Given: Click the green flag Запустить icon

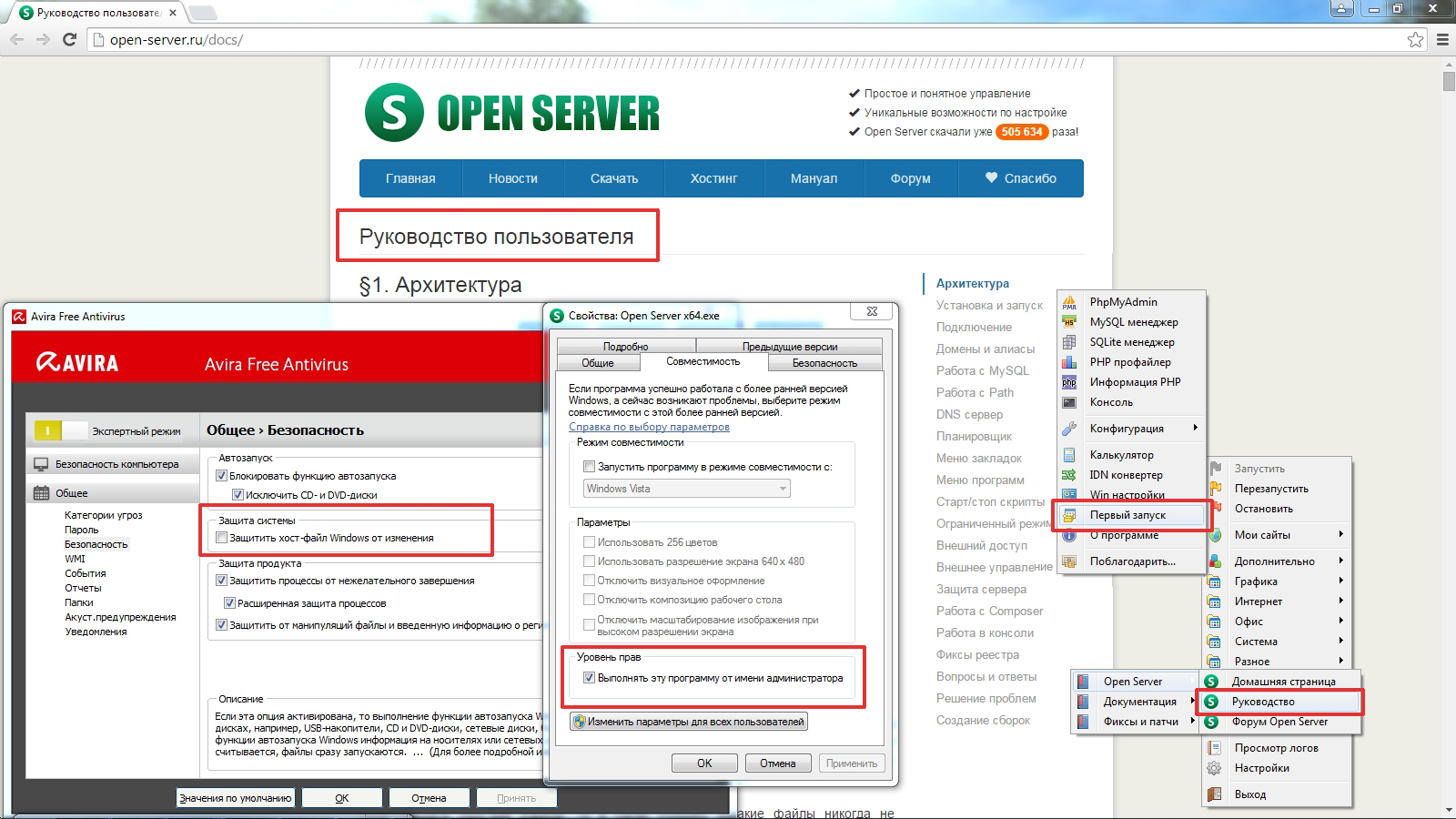Looking at the screenshot, I should [1216, 469].
